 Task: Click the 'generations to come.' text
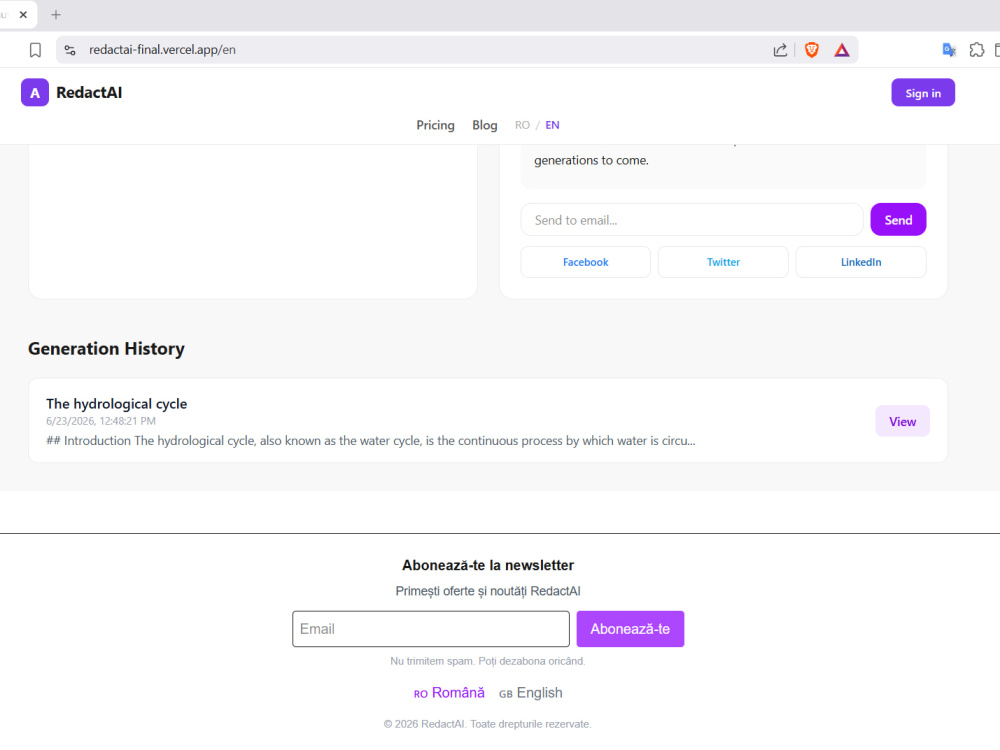pyautogui.click(x=591, y=160)
